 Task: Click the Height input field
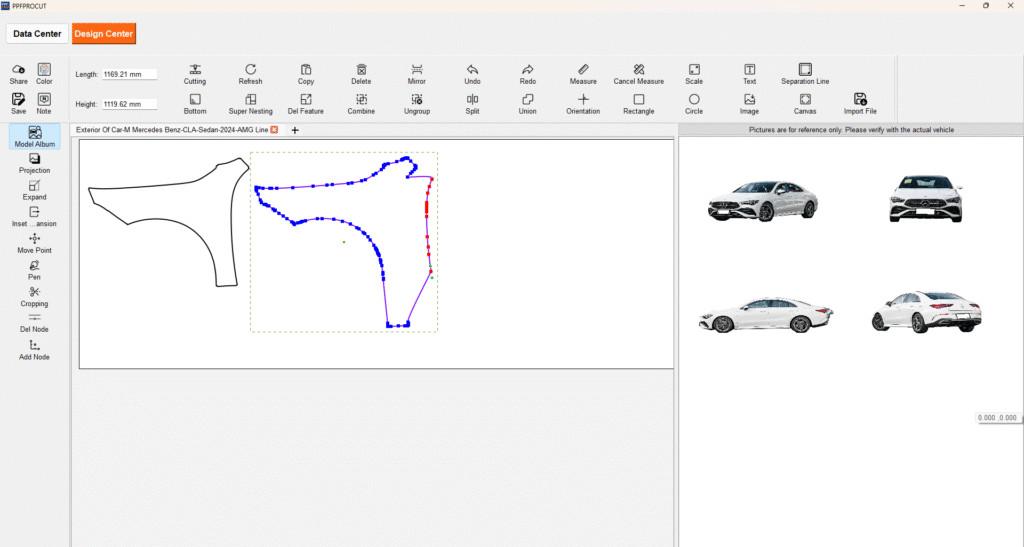(x=129, y=104)
